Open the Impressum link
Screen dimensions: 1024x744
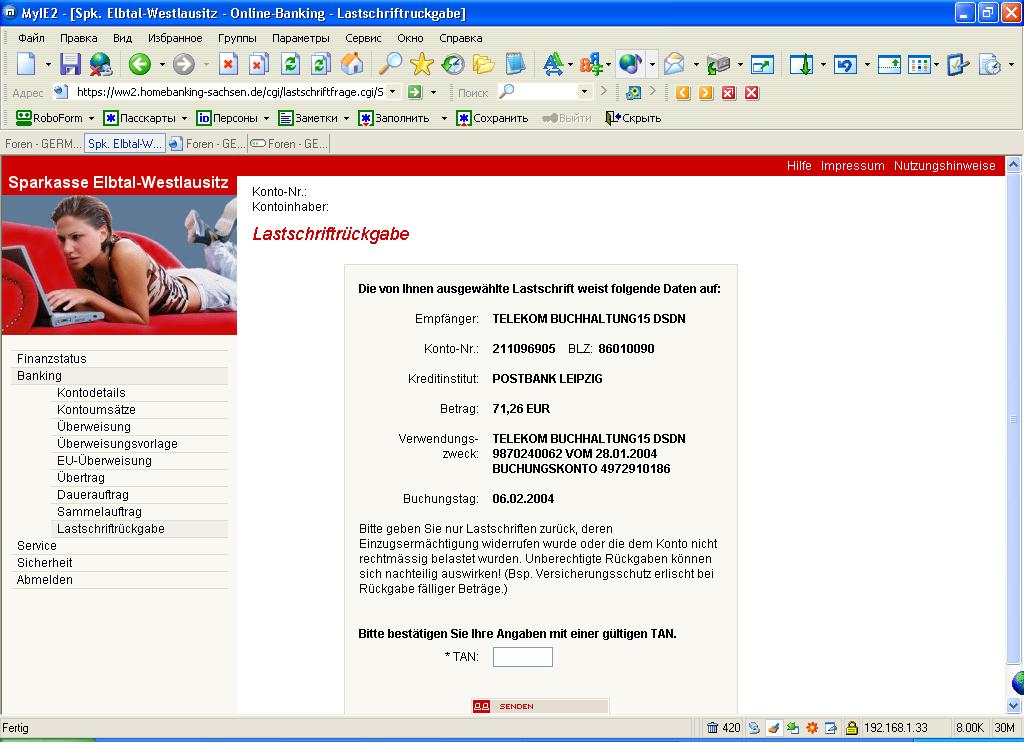coord(852,166)
